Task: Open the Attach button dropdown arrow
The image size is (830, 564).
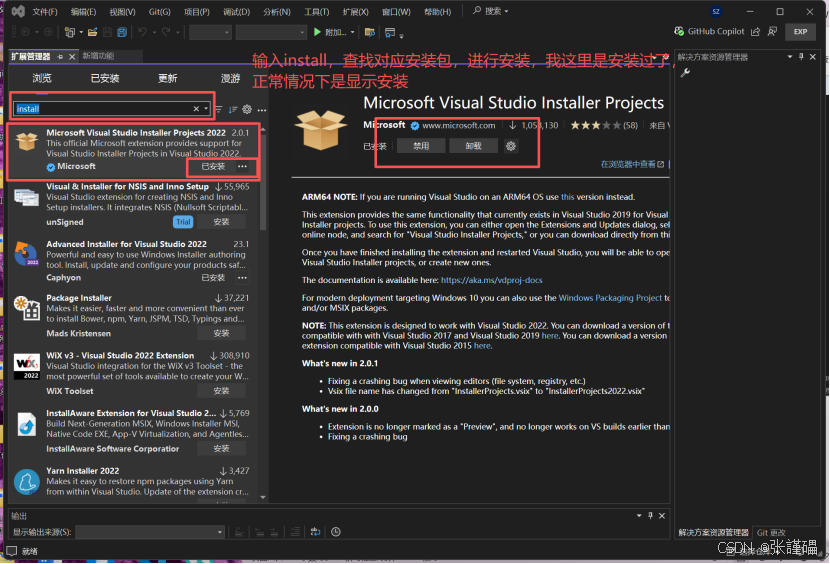Action: [353, 32]
